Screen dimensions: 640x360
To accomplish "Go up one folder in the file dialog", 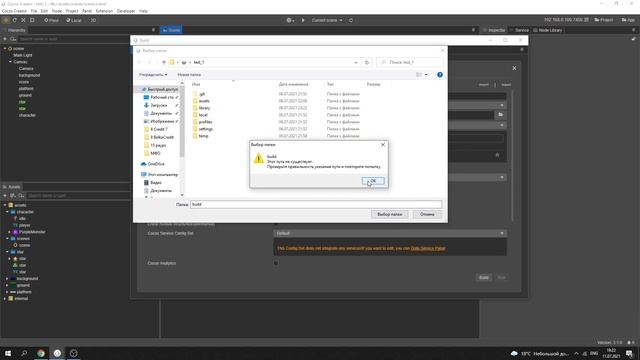I will pos(164,62).
